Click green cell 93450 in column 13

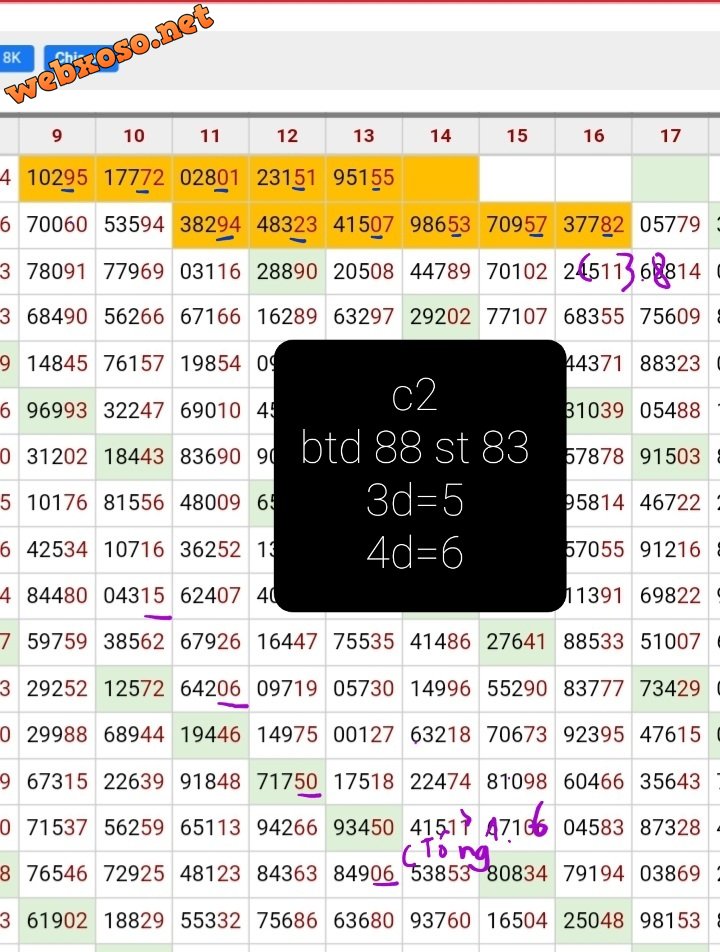(364, 827)
